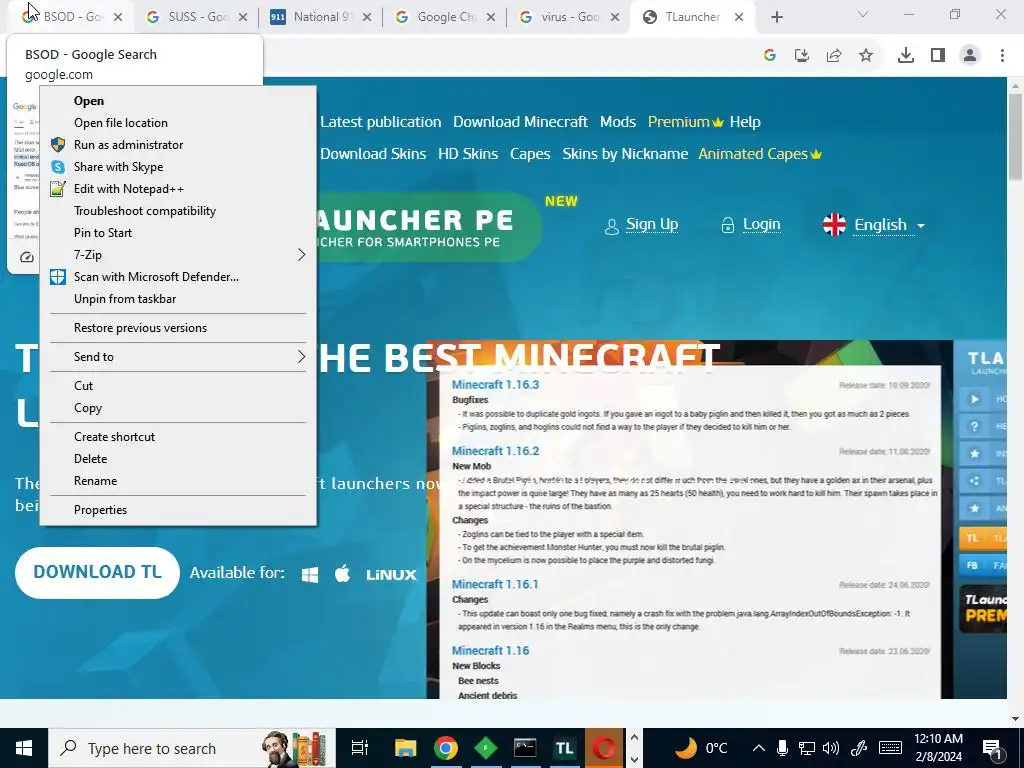Choose Rename in context menu
Screen dimensions: 1024x768
[x=95, y=481]
